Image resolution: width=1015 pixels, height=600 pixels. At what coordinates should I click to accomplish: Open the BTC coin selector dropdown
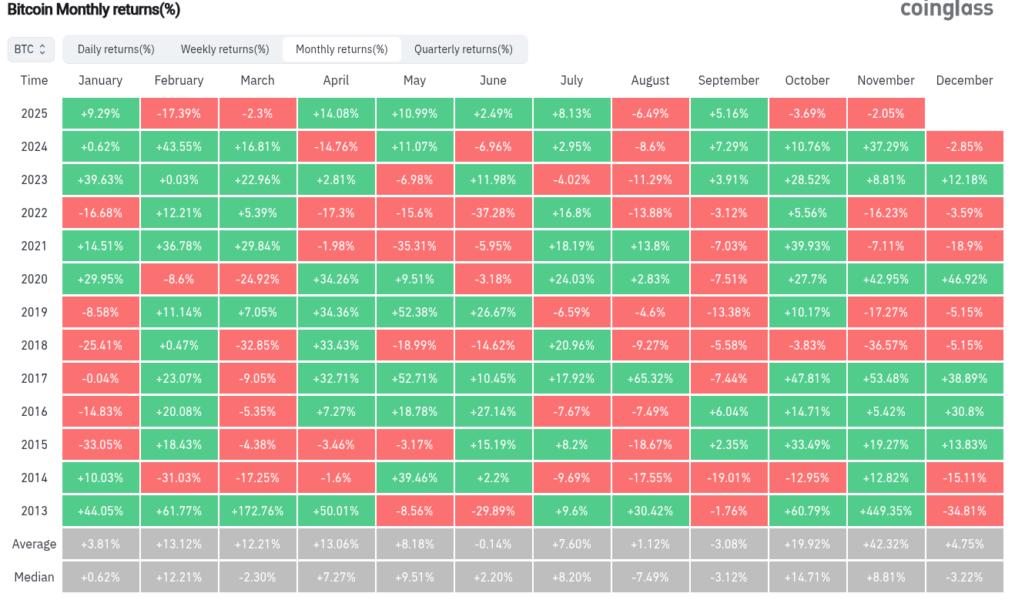[x=28, y=48]
